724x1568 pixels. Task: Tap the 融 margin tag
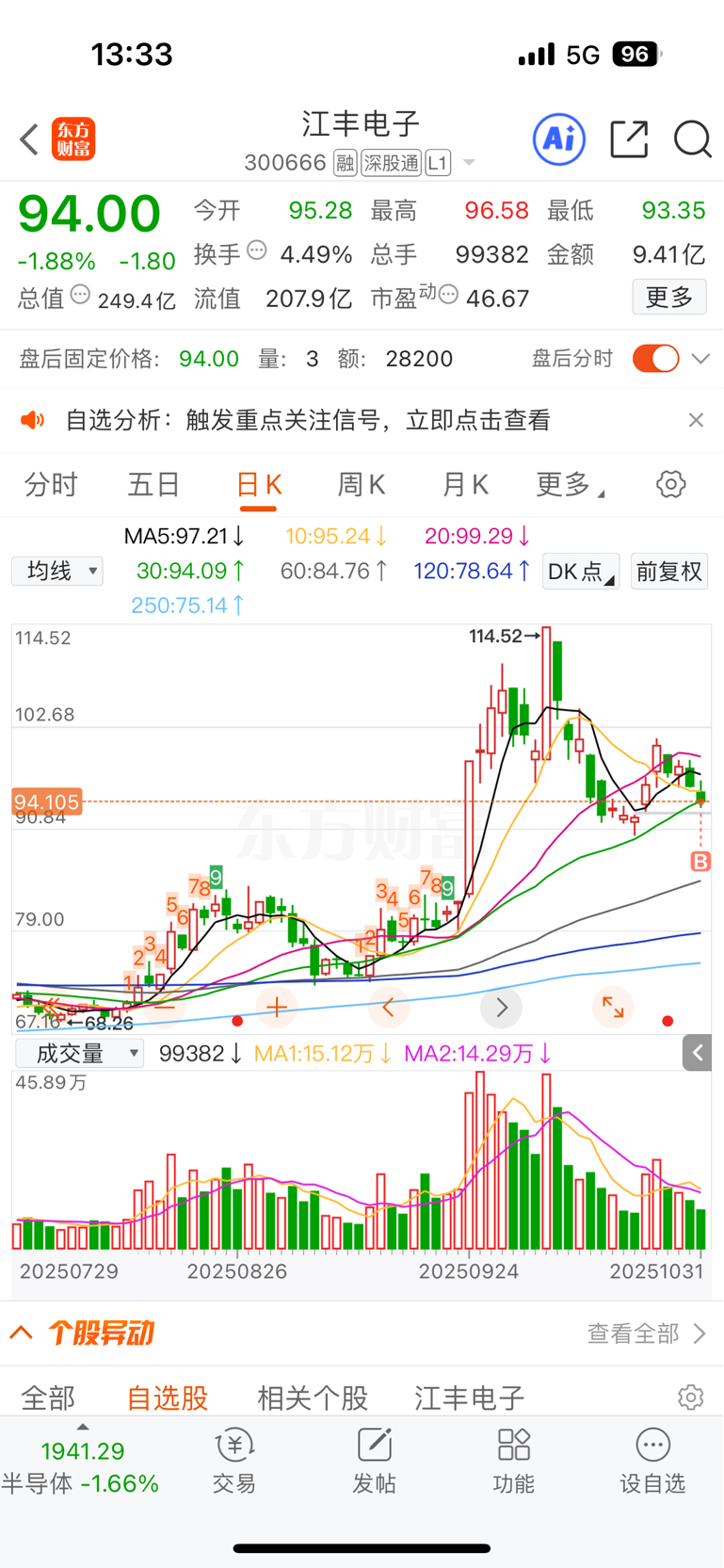346,163
